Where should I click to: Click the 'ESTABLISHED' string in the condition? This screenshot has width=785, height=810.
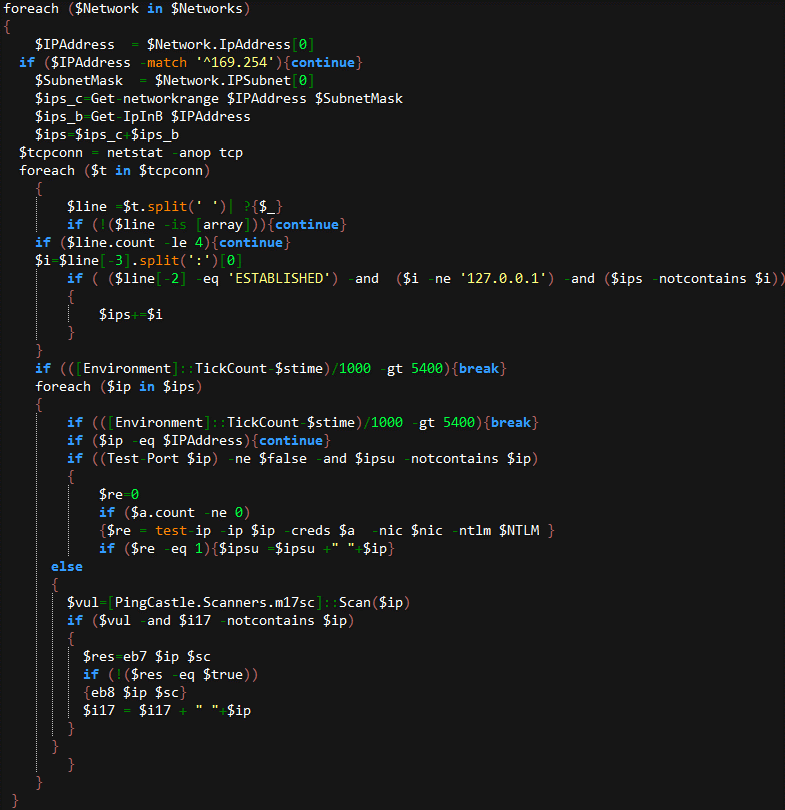pyautogui.click(x=282, y=278)
